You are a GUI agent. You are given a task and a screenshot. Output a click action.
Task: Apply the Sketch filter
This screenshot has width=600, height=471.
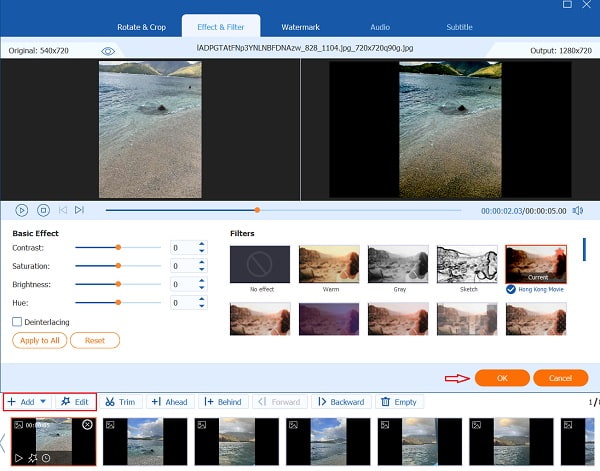click(467, 264)
